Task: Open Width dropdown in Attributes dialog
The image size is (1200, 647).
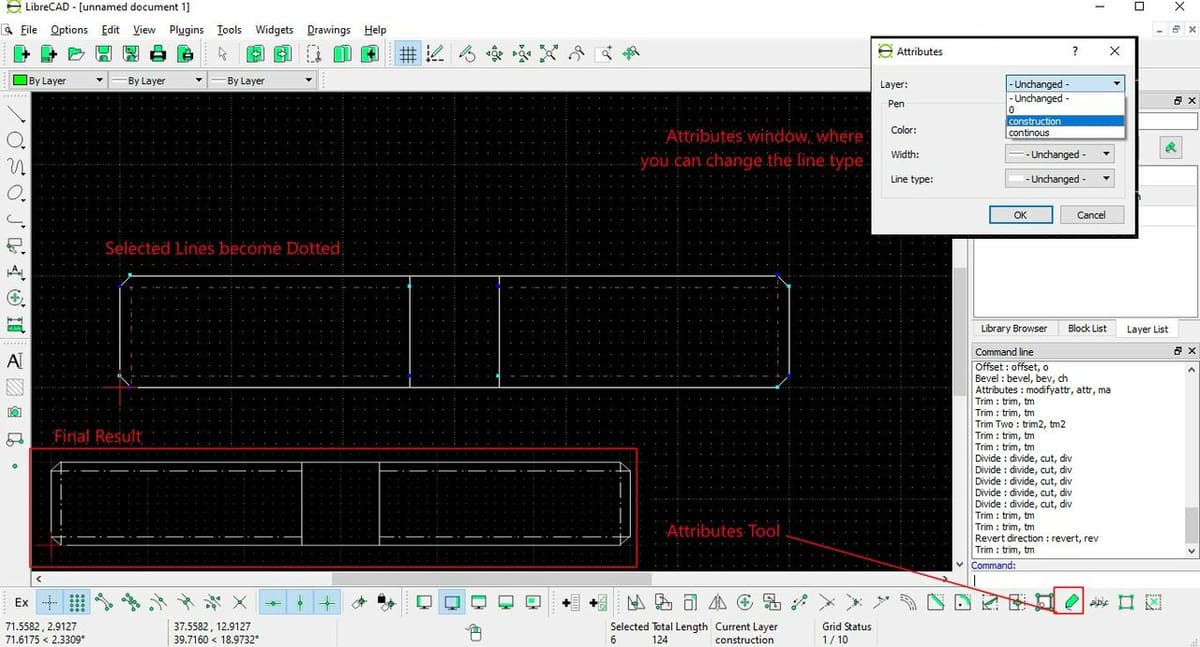Action: click(1059, 154)
